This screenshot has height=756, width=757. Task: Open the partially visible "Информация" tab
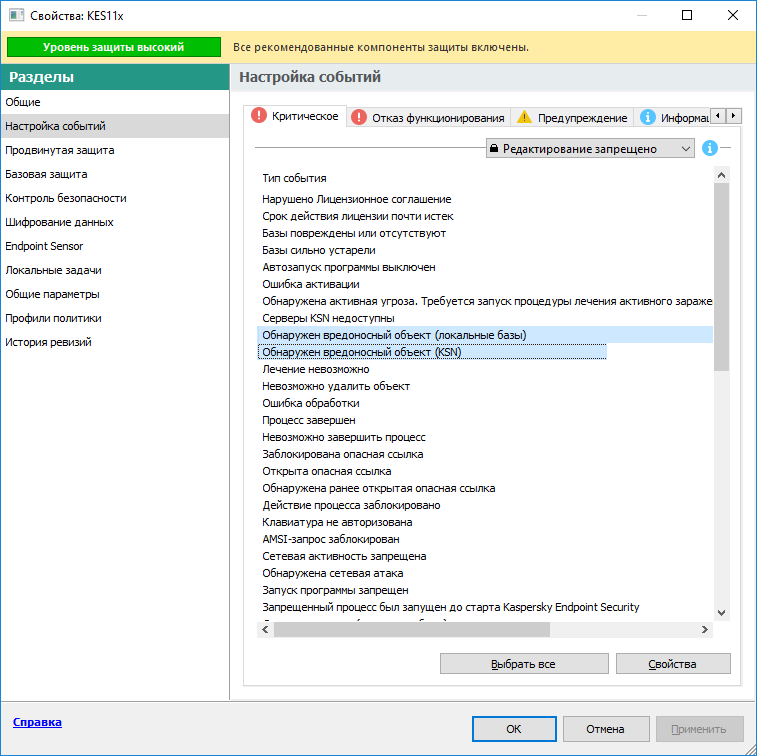(x=673, y=117)
